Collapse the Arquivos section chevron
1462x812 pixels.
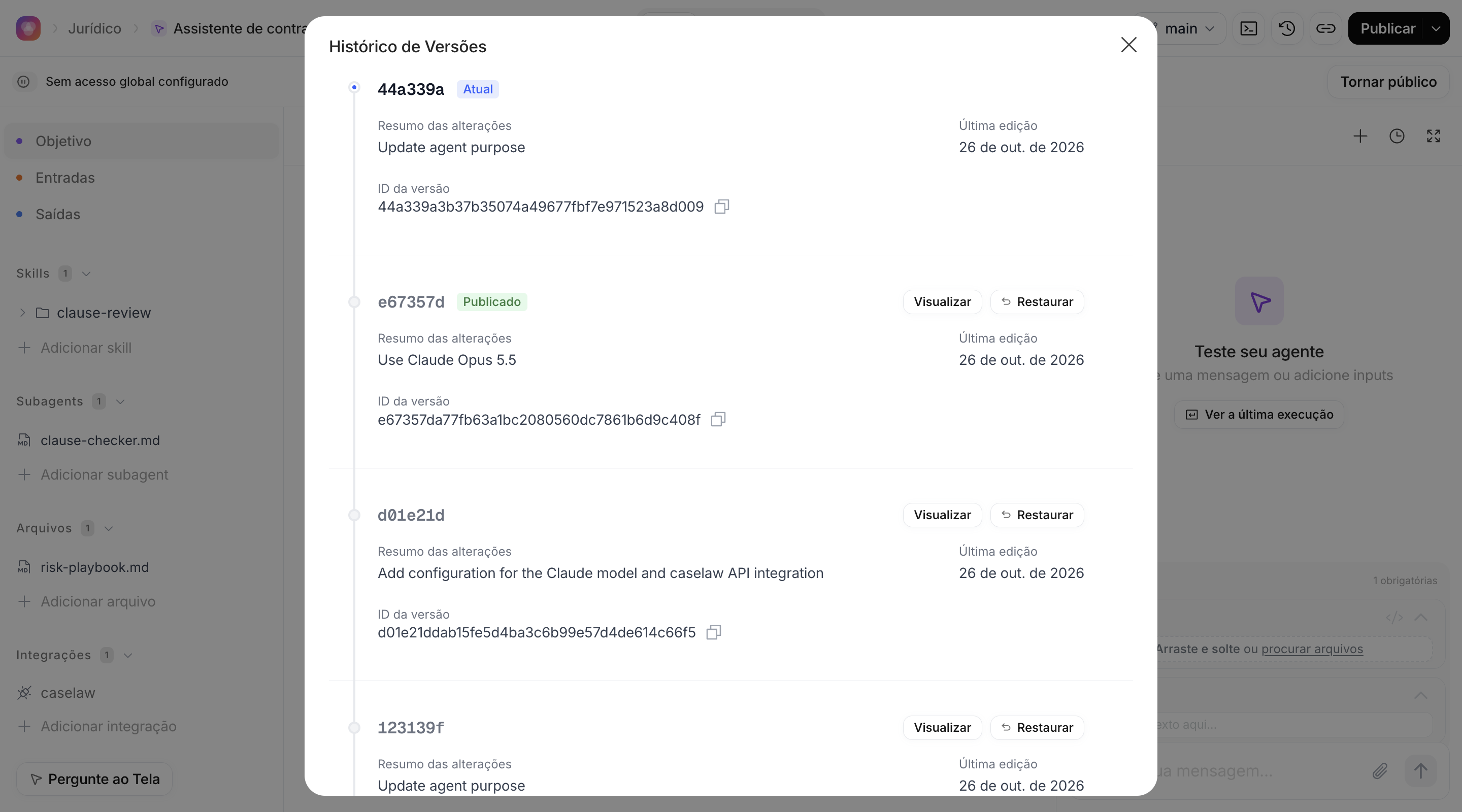[109, 528]
